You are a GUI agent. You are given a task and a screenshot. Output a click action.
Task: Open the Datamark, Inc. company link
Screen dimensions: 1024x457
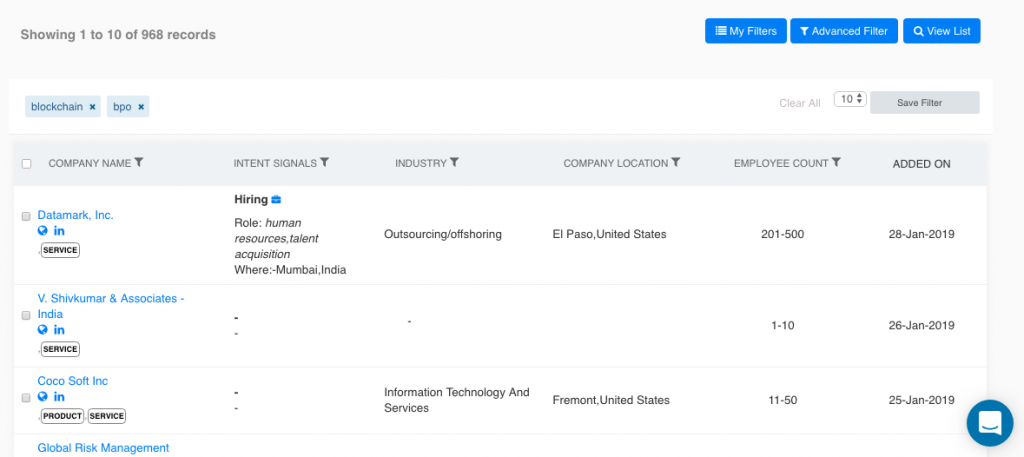(75, 215)
